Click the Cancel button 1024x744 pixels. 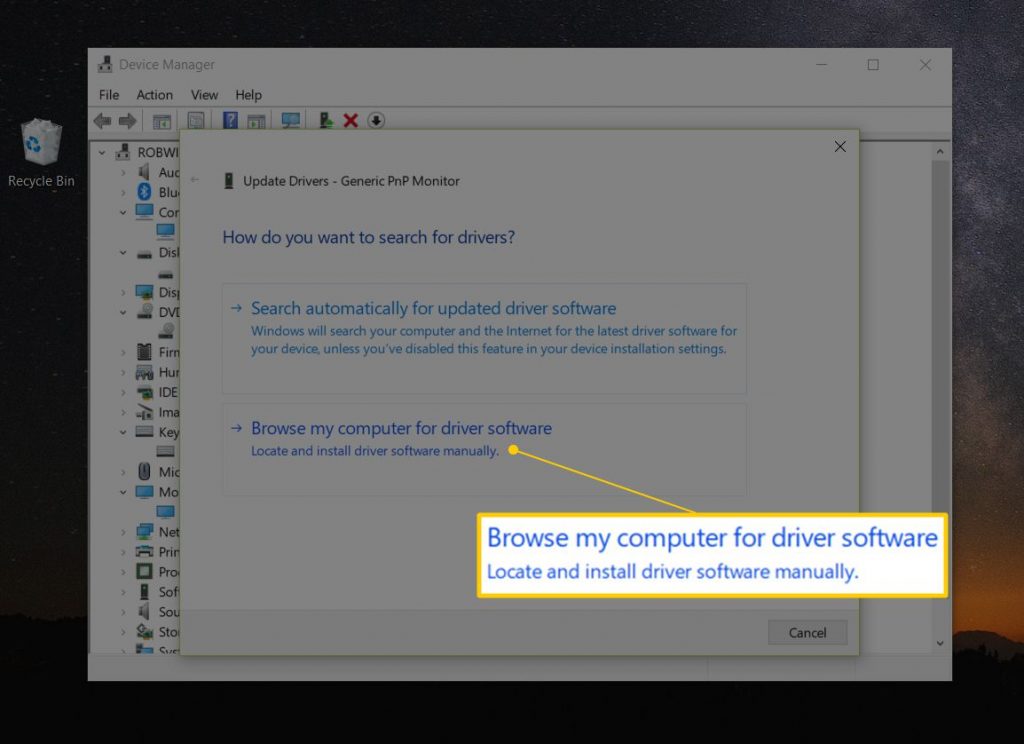[x=807, y=632]
